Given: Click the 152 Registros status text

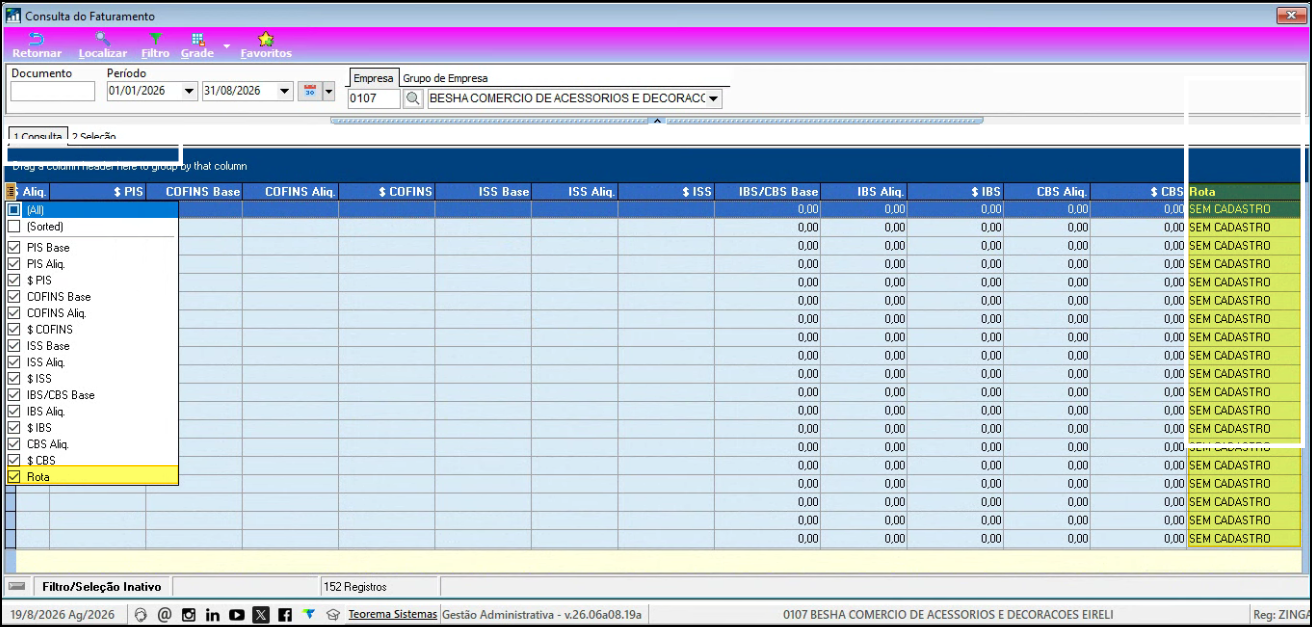Looking at the screenshot, I should [x=354, y=587].
